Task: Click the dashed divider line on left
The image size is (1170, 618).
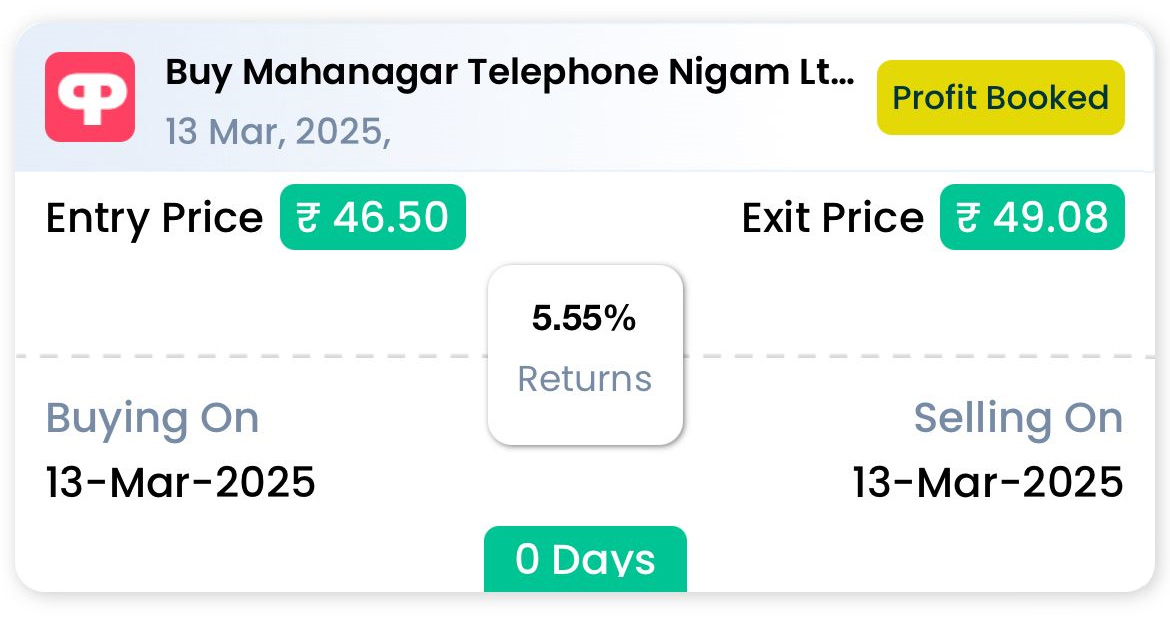Action: (x=251, y=356)
